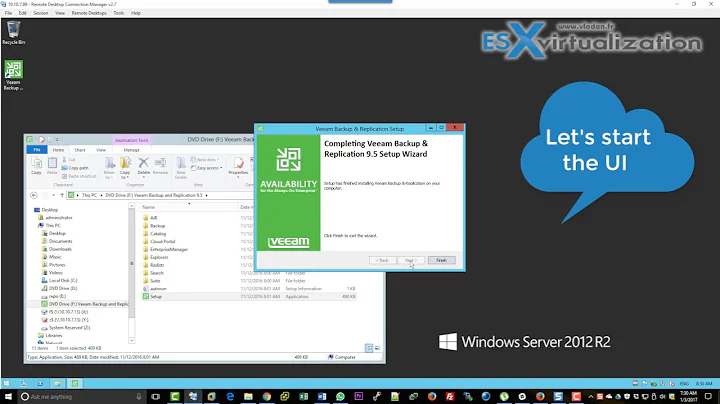Select the Cloud Portal folder

point(162,241)
